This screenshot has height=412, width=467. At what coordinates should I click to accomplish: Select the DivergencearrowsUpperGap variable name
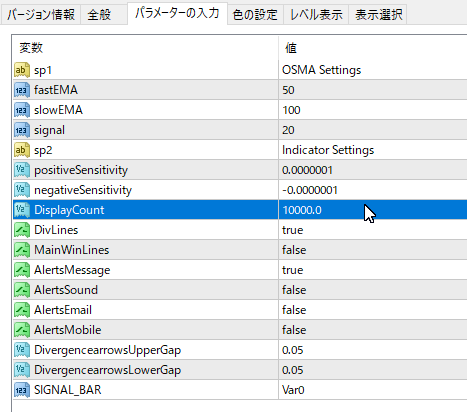(x=108, y=350)
